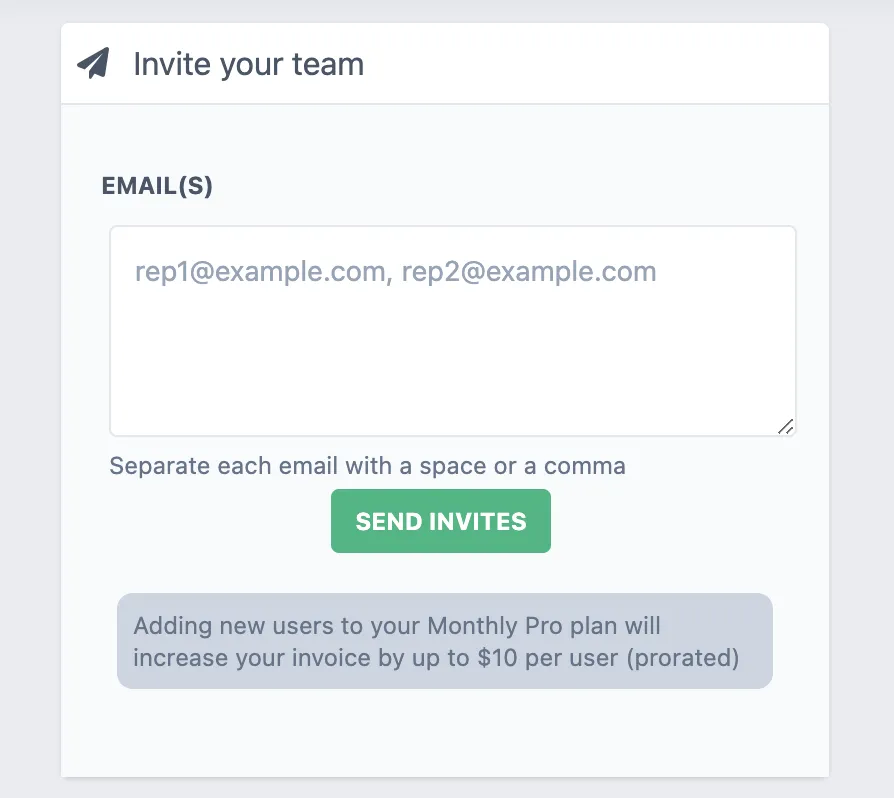
Task: Select the 'Invite your team' header title
Action: 248,64
